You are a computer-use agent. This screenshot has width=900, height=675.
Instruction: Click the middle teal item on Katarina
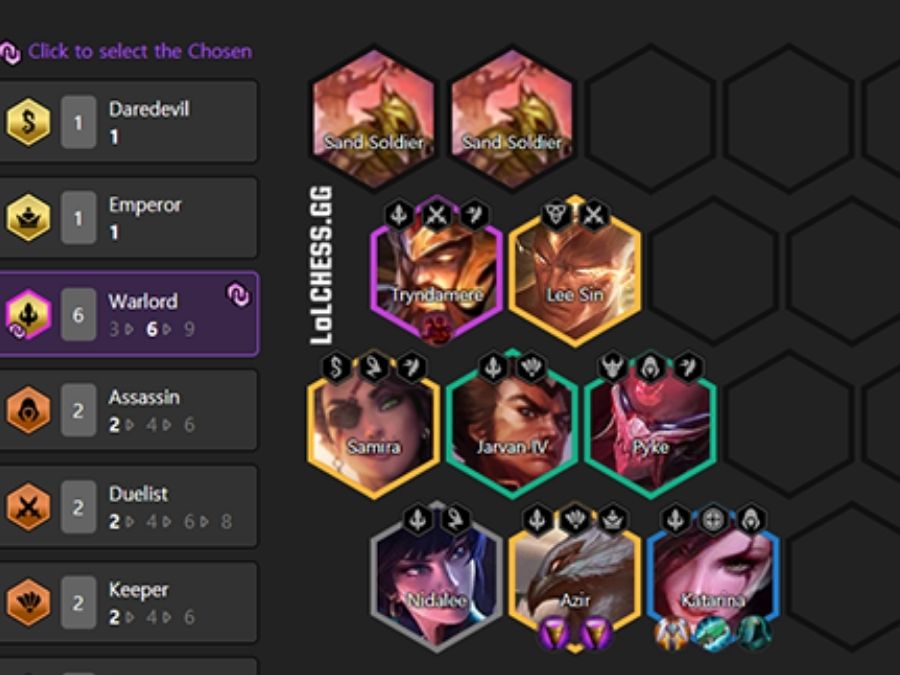(712, 634)
